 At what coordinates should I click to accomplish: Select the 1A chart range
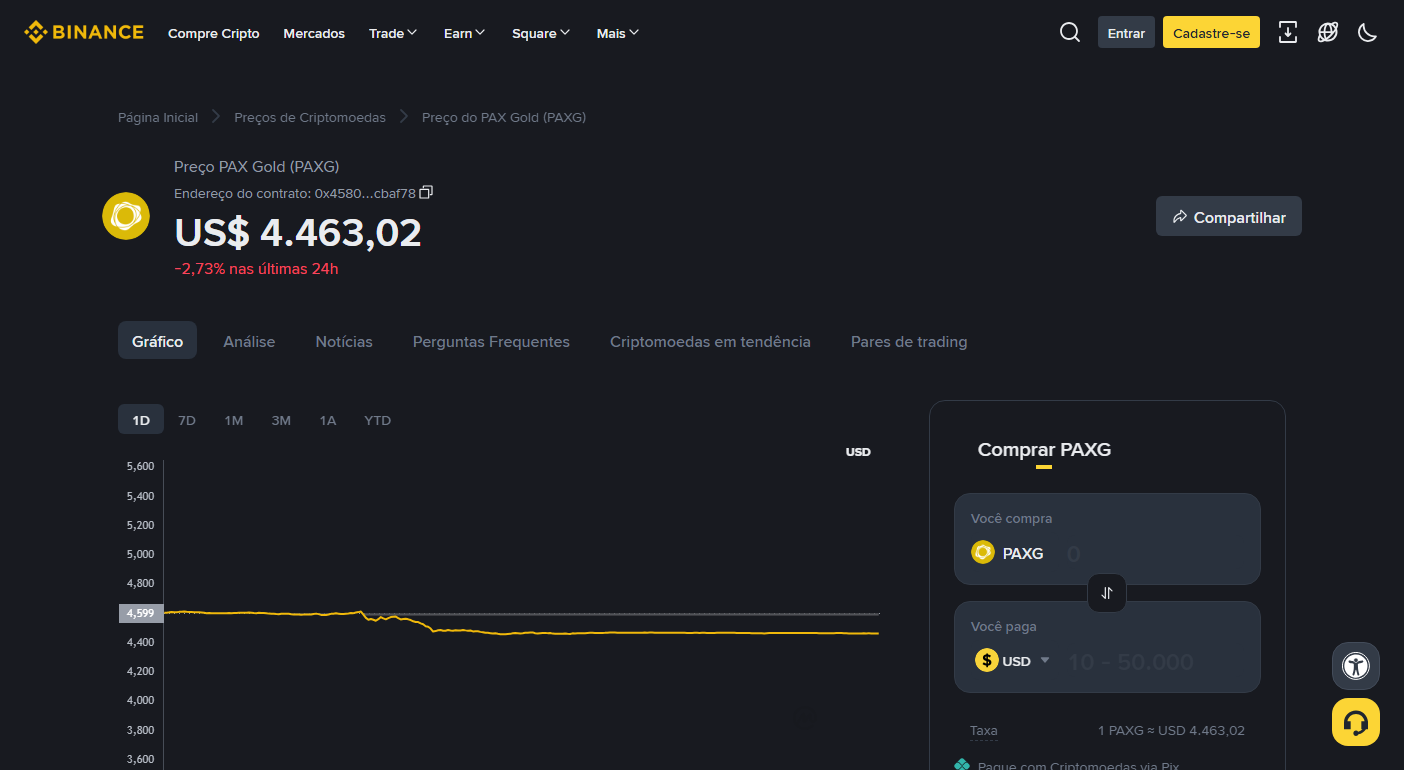(328, 420)
